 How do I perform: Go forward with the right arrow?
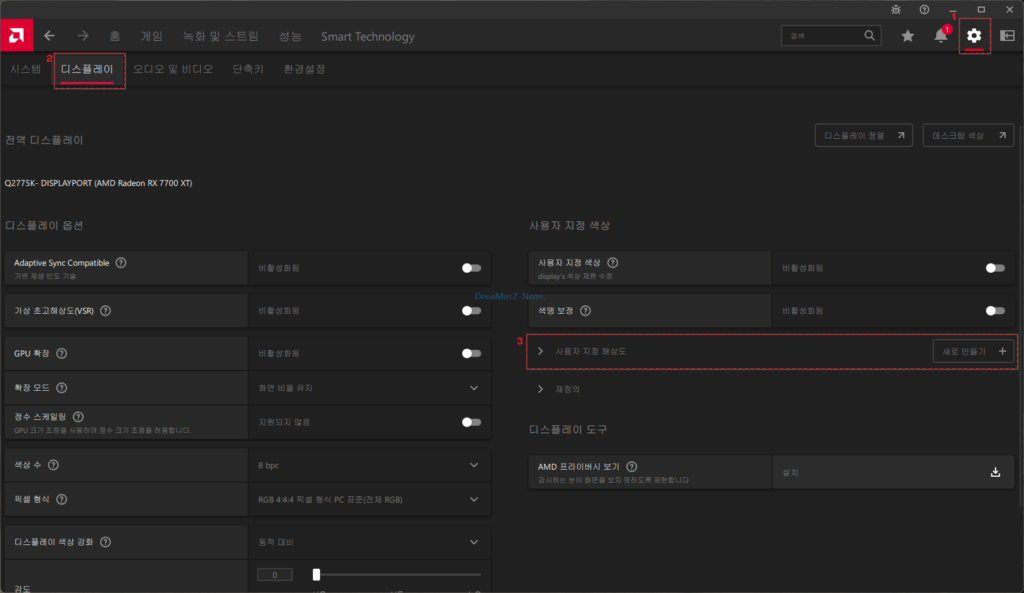(x=83, y=36)
